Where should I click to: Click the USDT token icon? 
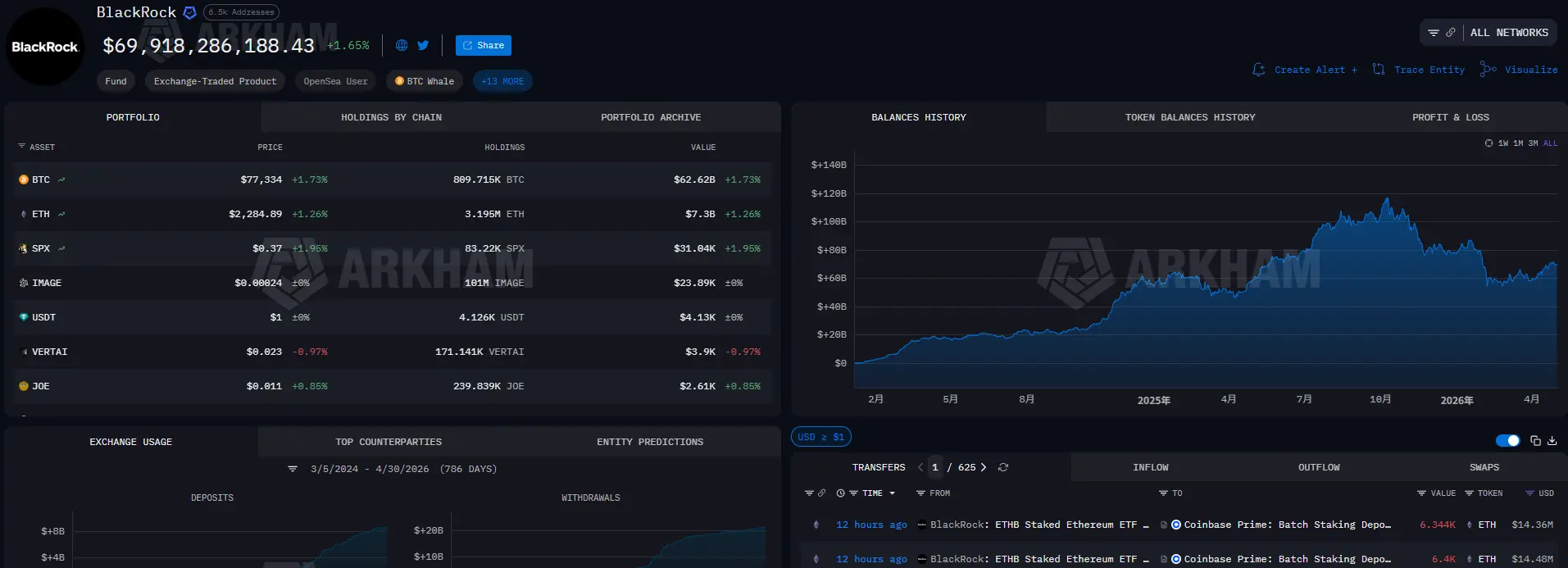tap(24, 317)
